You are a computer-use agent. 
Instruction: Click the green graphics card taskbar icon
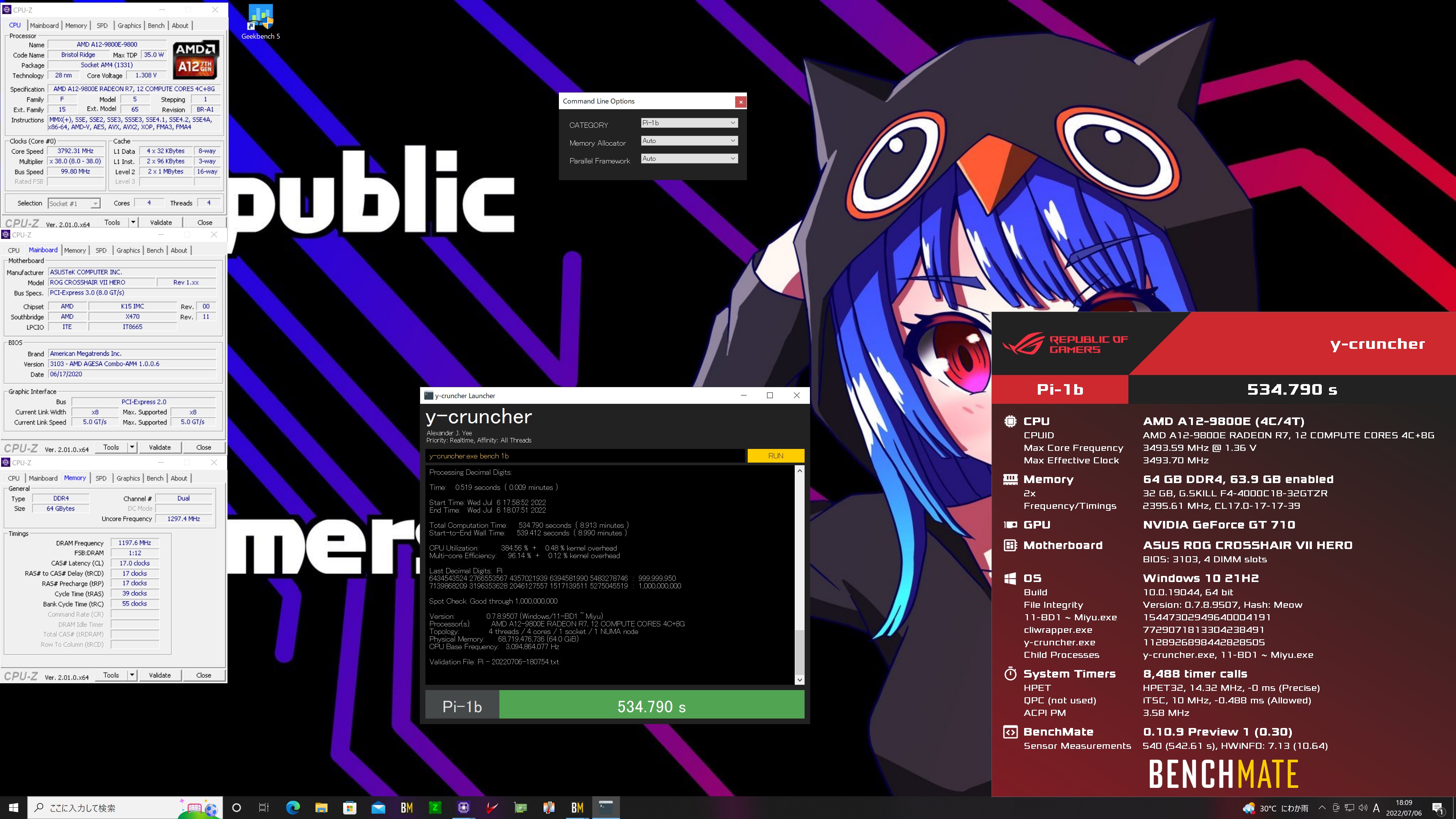(x=521, y=808)
